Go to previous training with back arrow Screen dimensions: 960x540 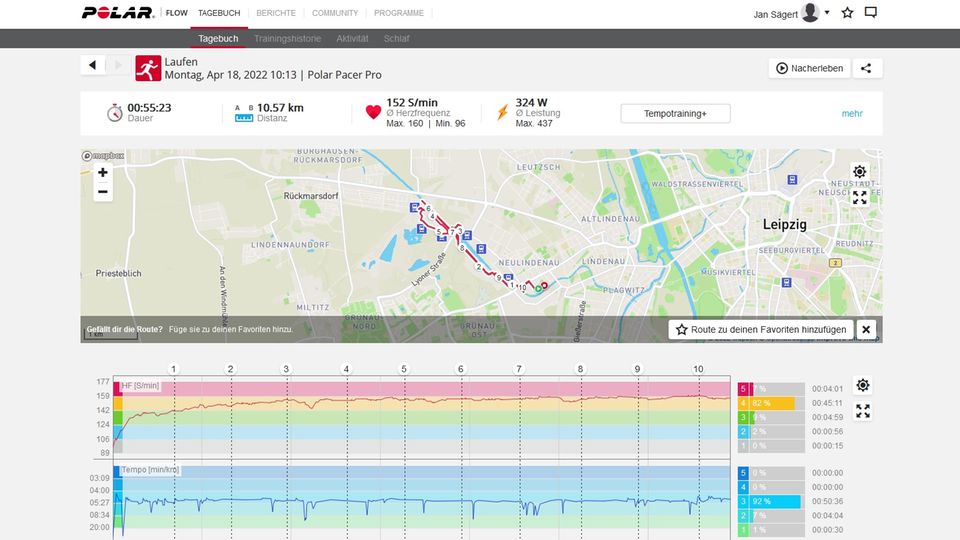tap(93, 66)
